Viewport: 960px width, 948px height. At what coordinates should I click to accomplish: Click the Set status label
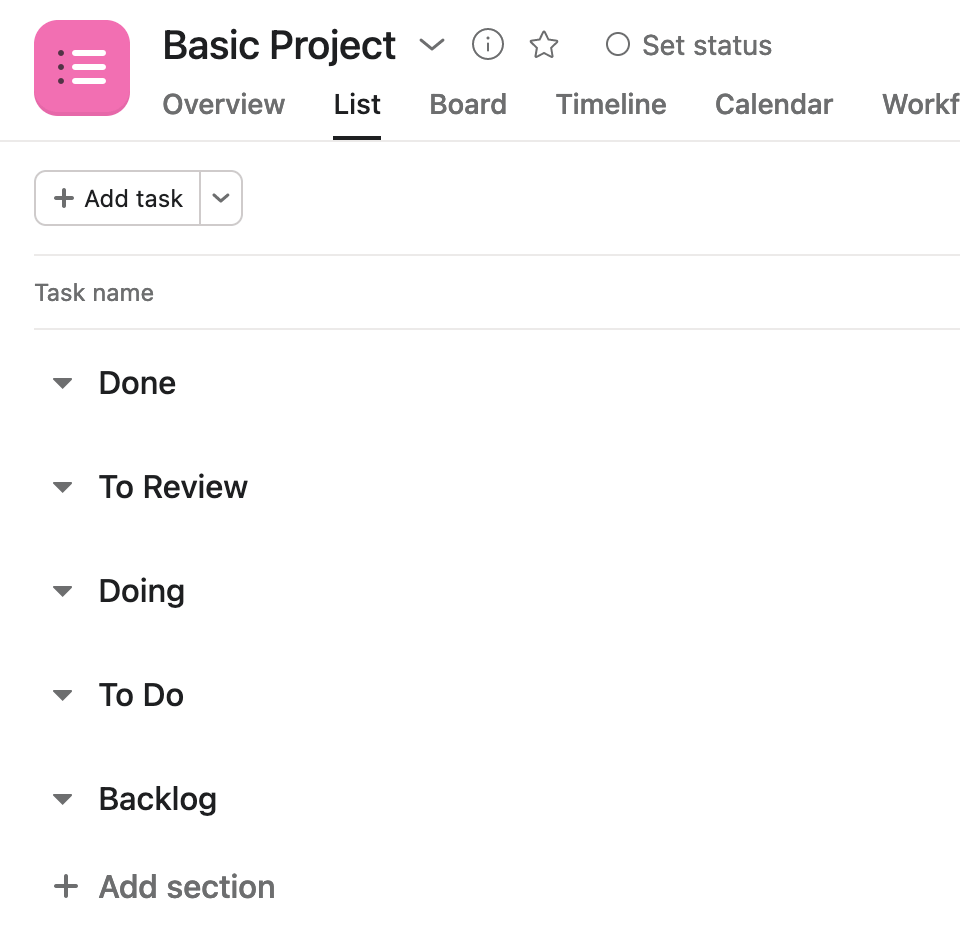(707, 46)
